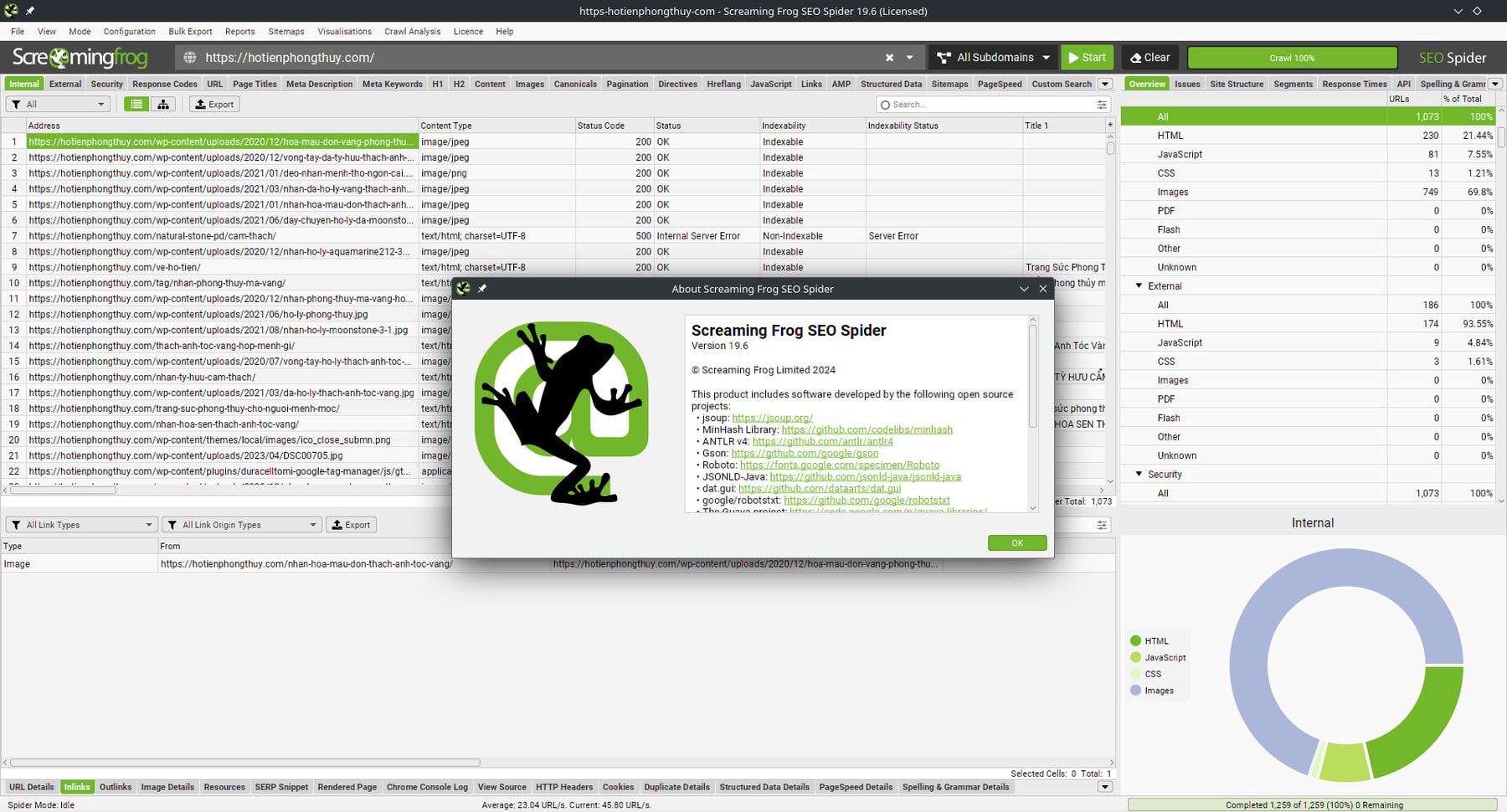Image resolution: width=1507 pixels, height=812 pixels.
Task: Open All Subdomains dropdown
Action: pyautogui.click(x=993, y=58)
